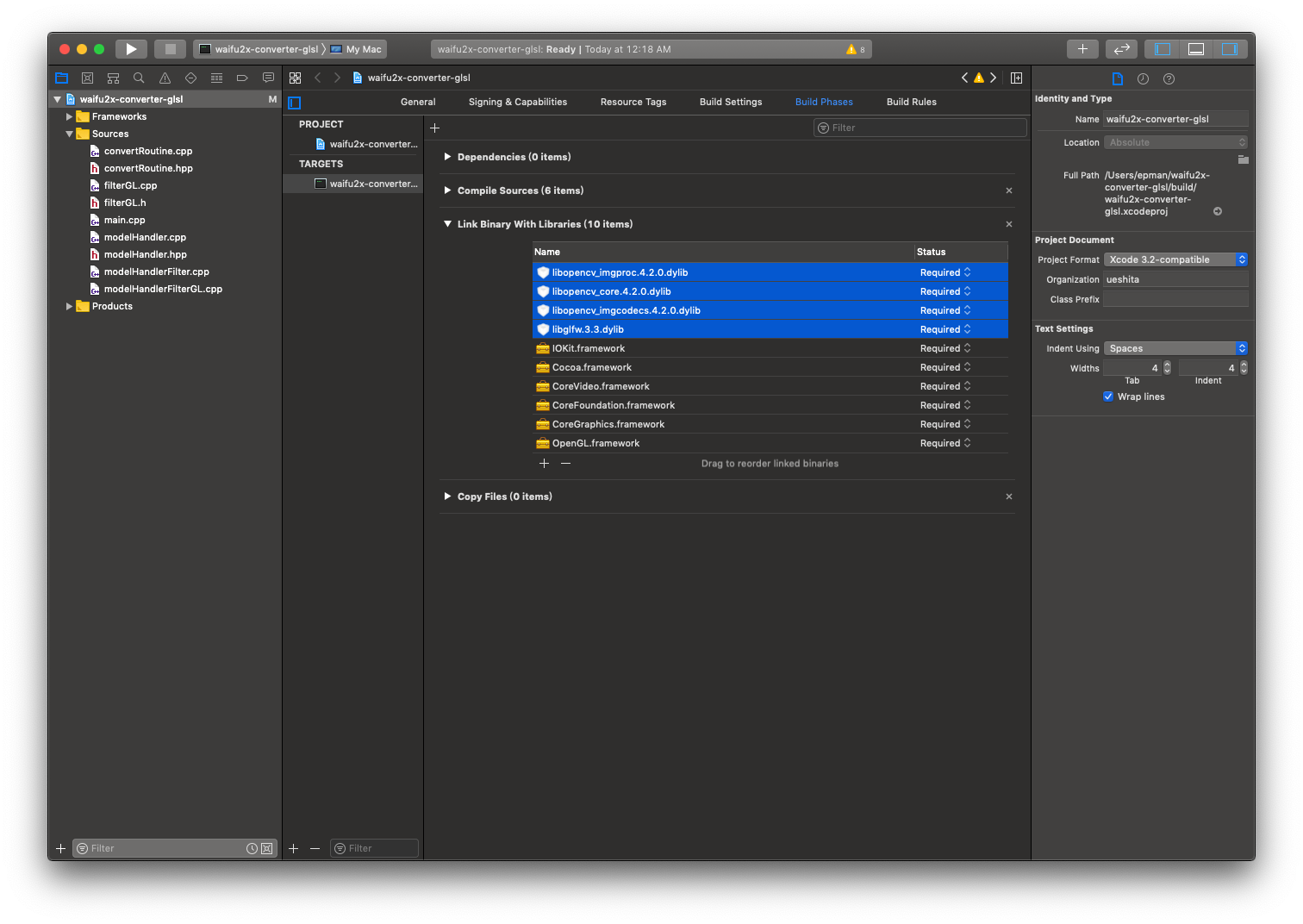1303x924 pixels.
Task: Increase the Tab width stepper
Action: pos(1167,365)
